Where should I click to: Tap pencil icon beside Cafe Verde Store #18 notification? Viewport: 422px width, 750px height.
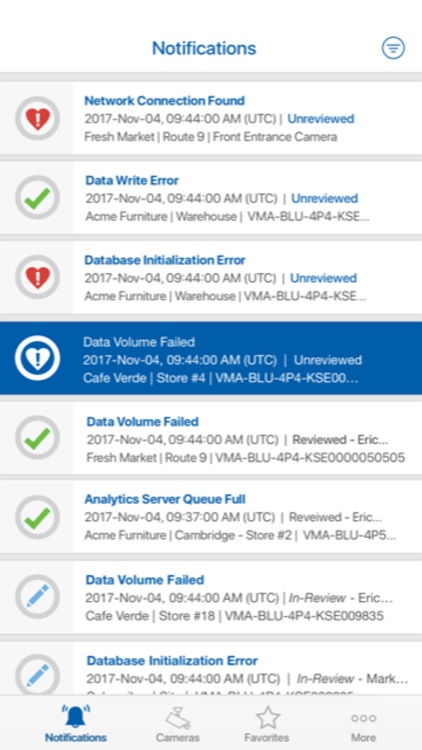point(37,596)
